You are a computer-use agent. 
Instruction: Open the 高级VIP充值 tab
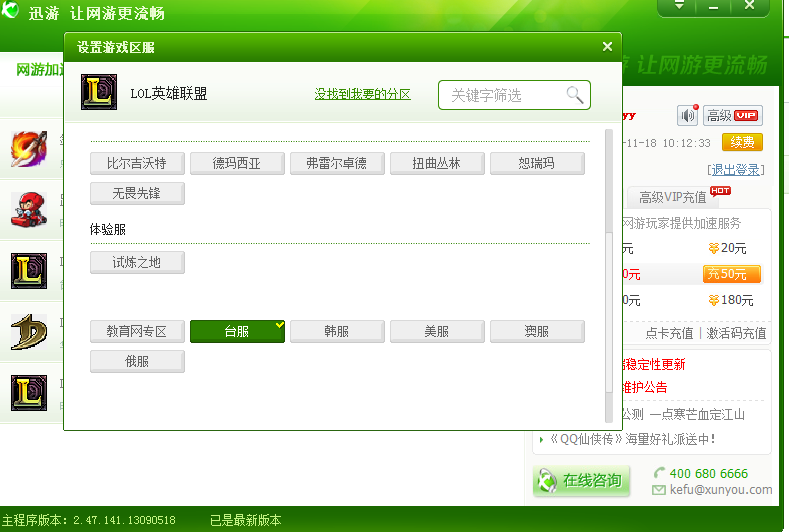pos(672,197)
